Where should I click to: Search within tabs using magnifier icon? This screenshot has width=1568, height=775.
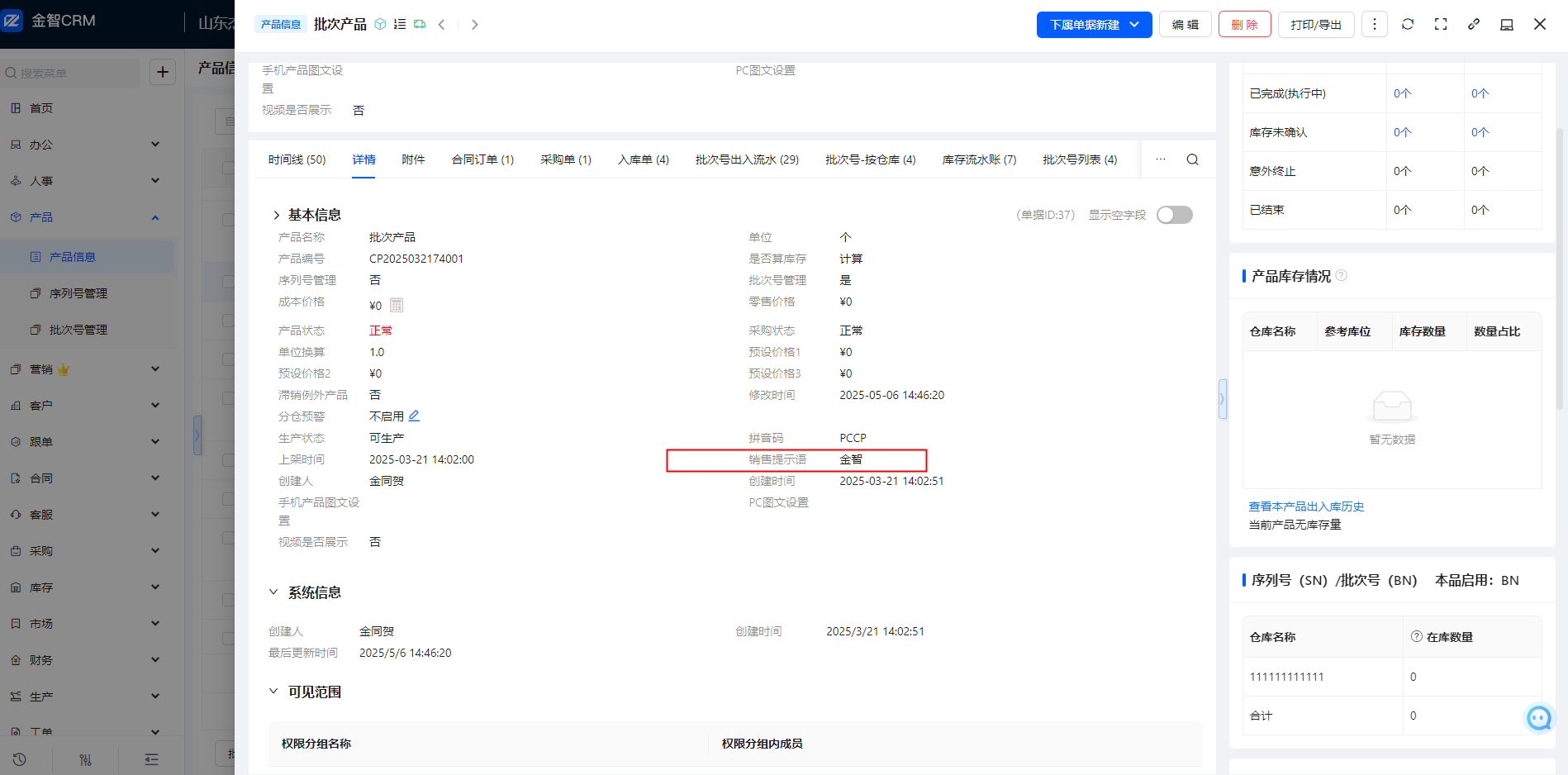click(1193, 159)
